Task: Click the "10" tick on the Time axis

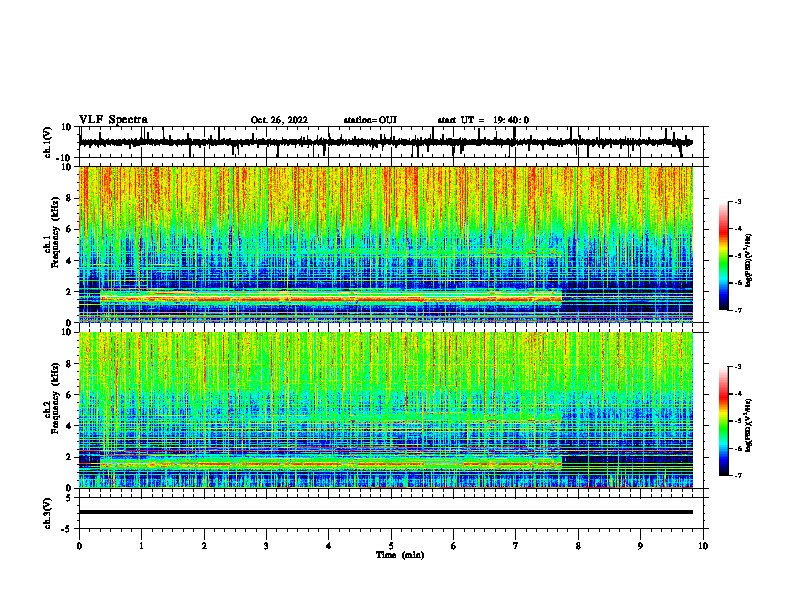Action: [x=703, y=546]
